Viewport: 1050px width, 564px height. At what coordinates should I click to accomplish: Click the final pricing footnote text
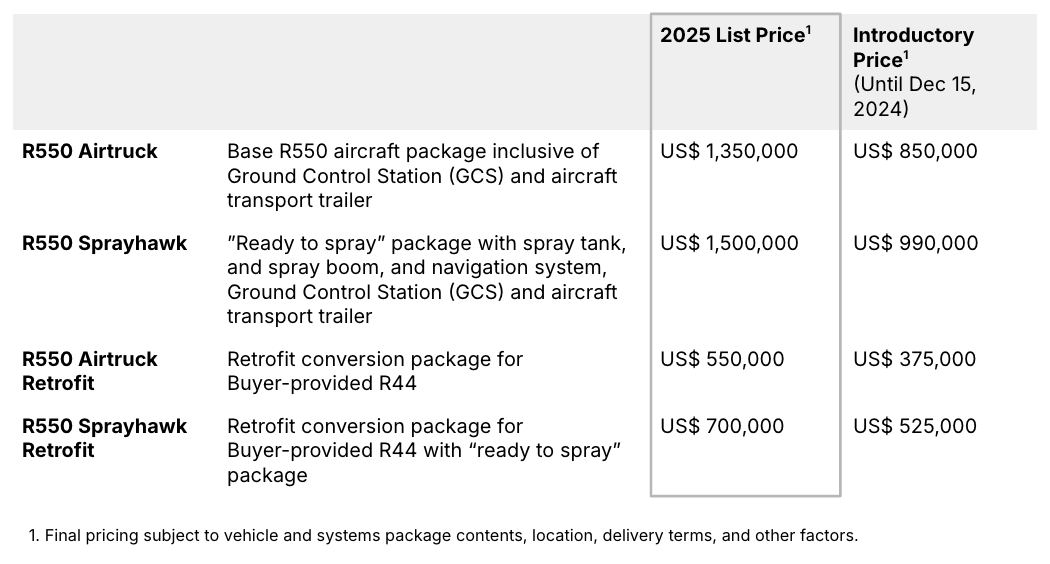(443, 536)
